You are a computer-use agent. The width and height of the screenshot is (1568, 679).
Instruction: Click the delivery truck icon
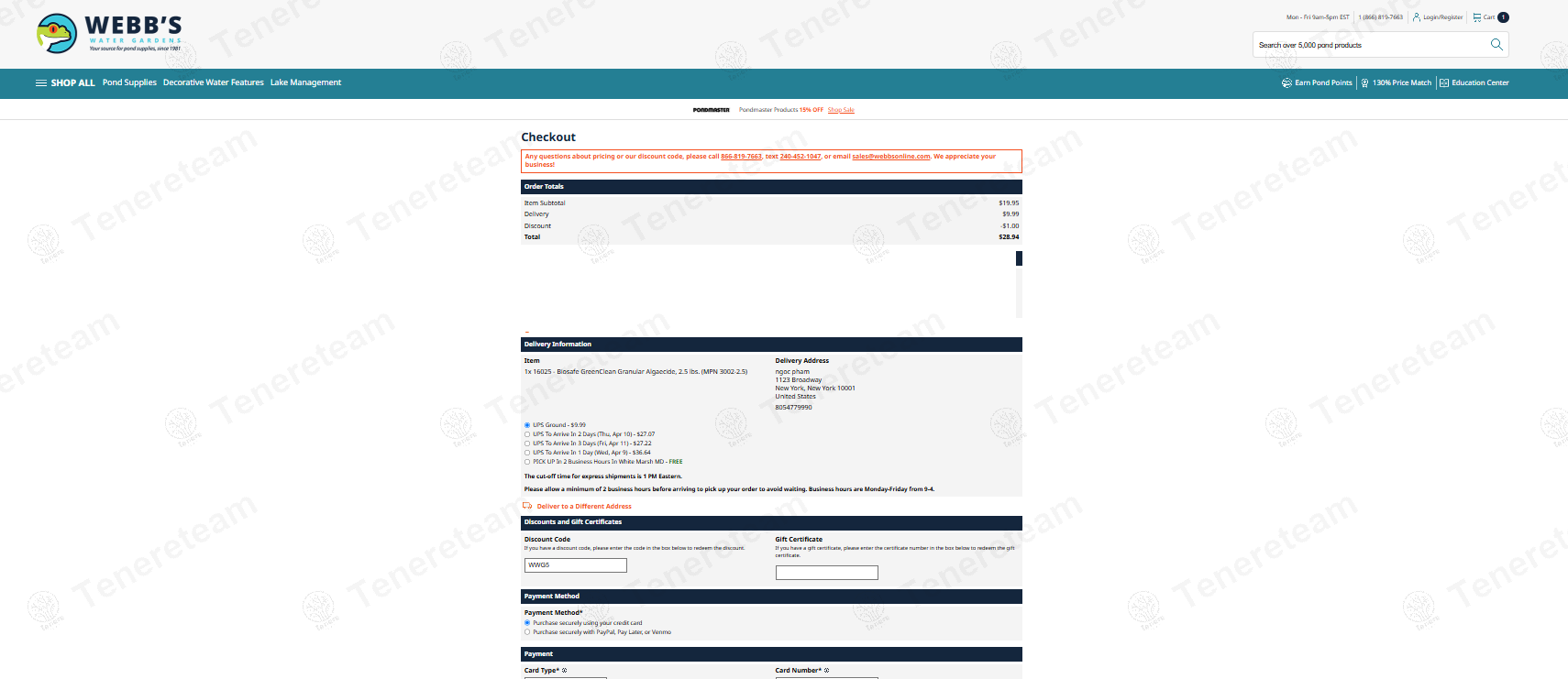tap(527, 506)
